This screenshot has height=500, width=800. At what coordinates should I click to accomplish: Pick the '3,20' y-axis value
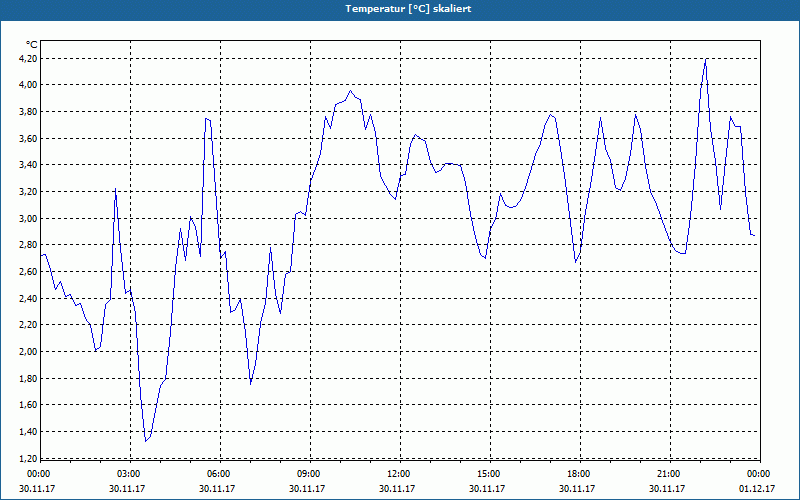pos(29,192)
